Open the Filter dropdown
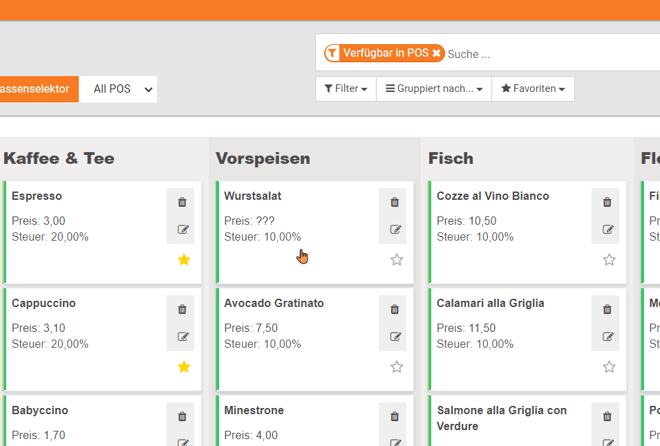The width and height of the screenshot is (660, 446). tap(346, 89)
